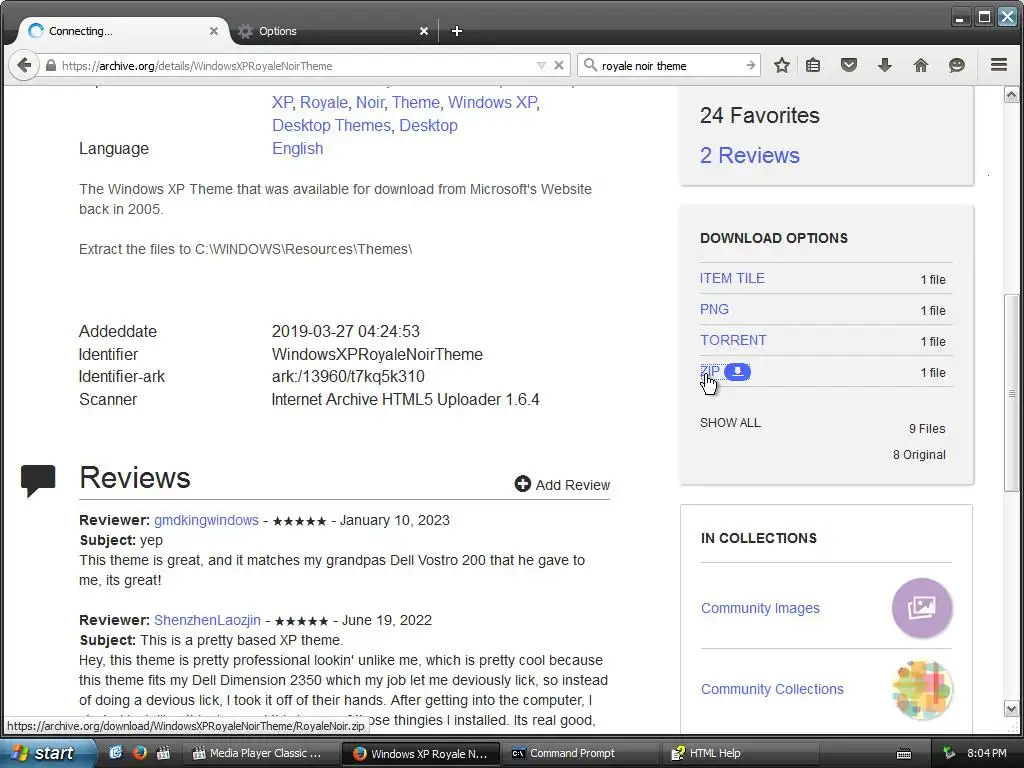Open reviewer gmdkingwindows profile

(x=206, y=520)
